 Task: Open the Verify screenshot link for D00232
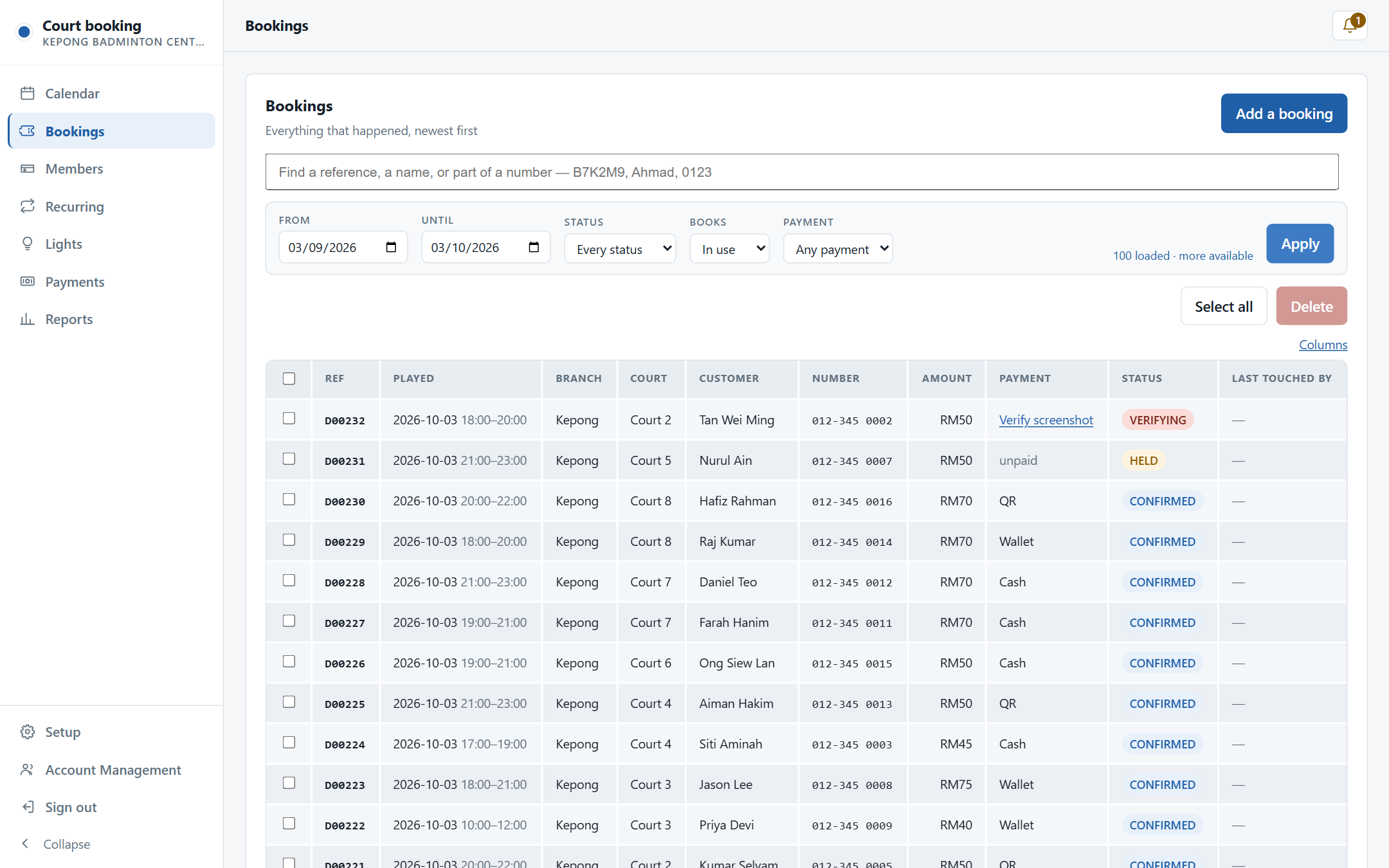click(x=1046, y=420)
